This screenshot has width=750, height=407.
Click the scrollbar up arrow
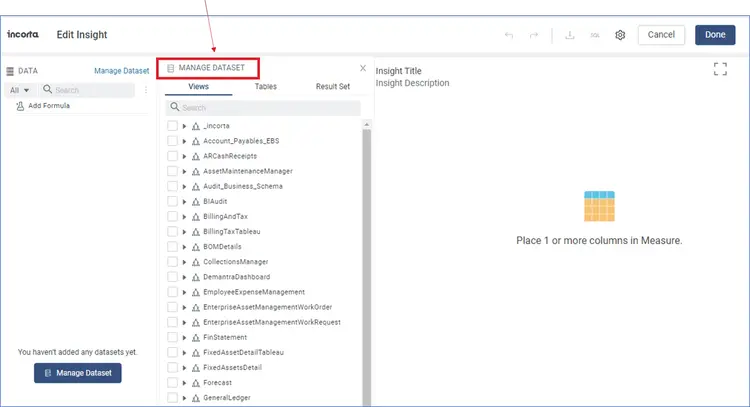[367, 124]
